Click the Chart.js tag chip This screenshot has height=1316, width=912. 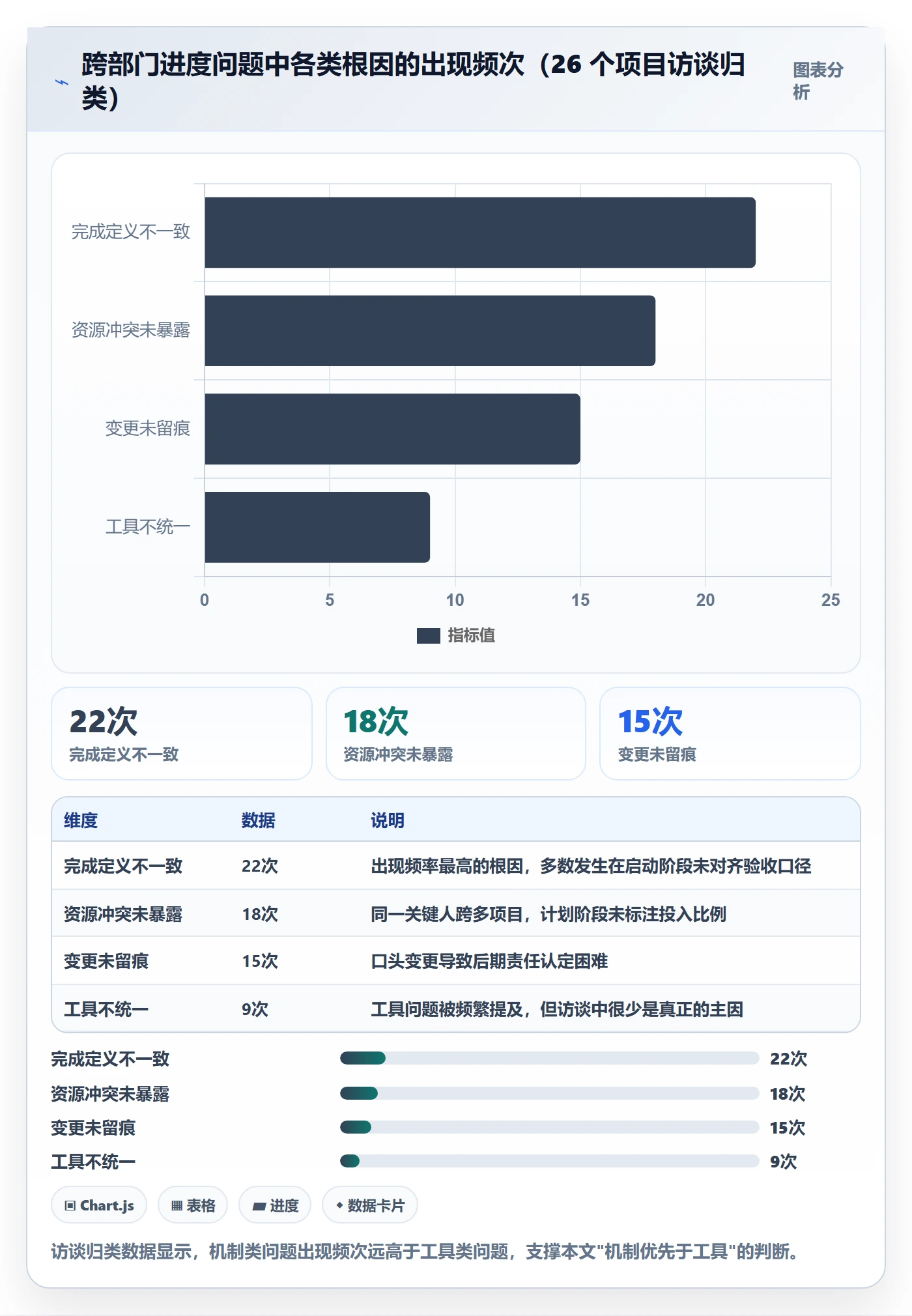pyautogui.click(x=99, y=1205)
